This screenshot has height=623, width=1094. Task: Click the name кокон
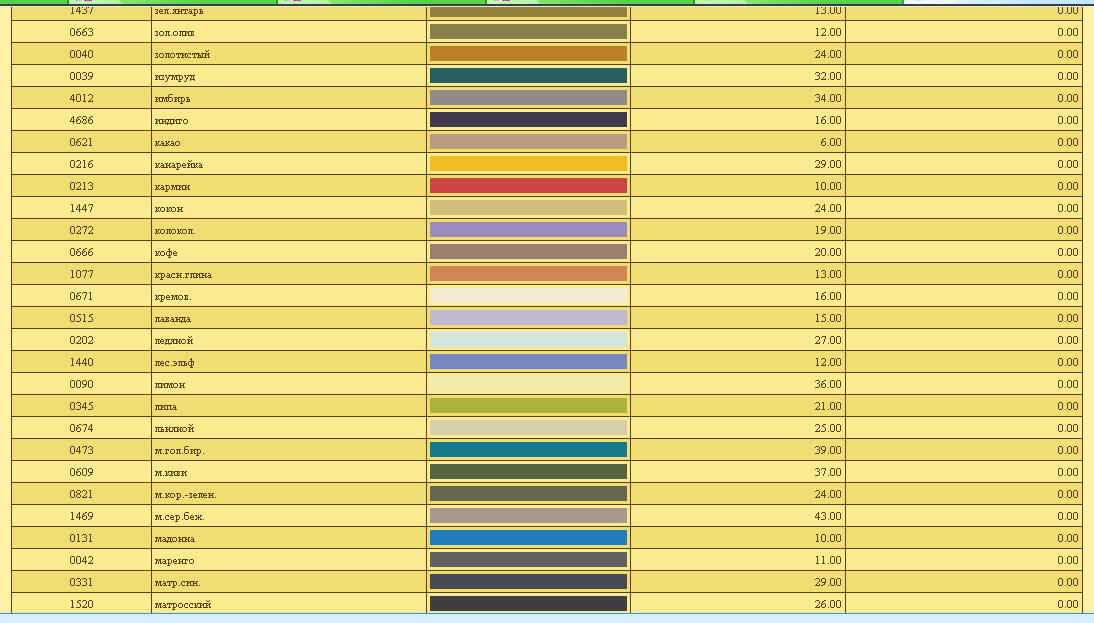[169, 208]
